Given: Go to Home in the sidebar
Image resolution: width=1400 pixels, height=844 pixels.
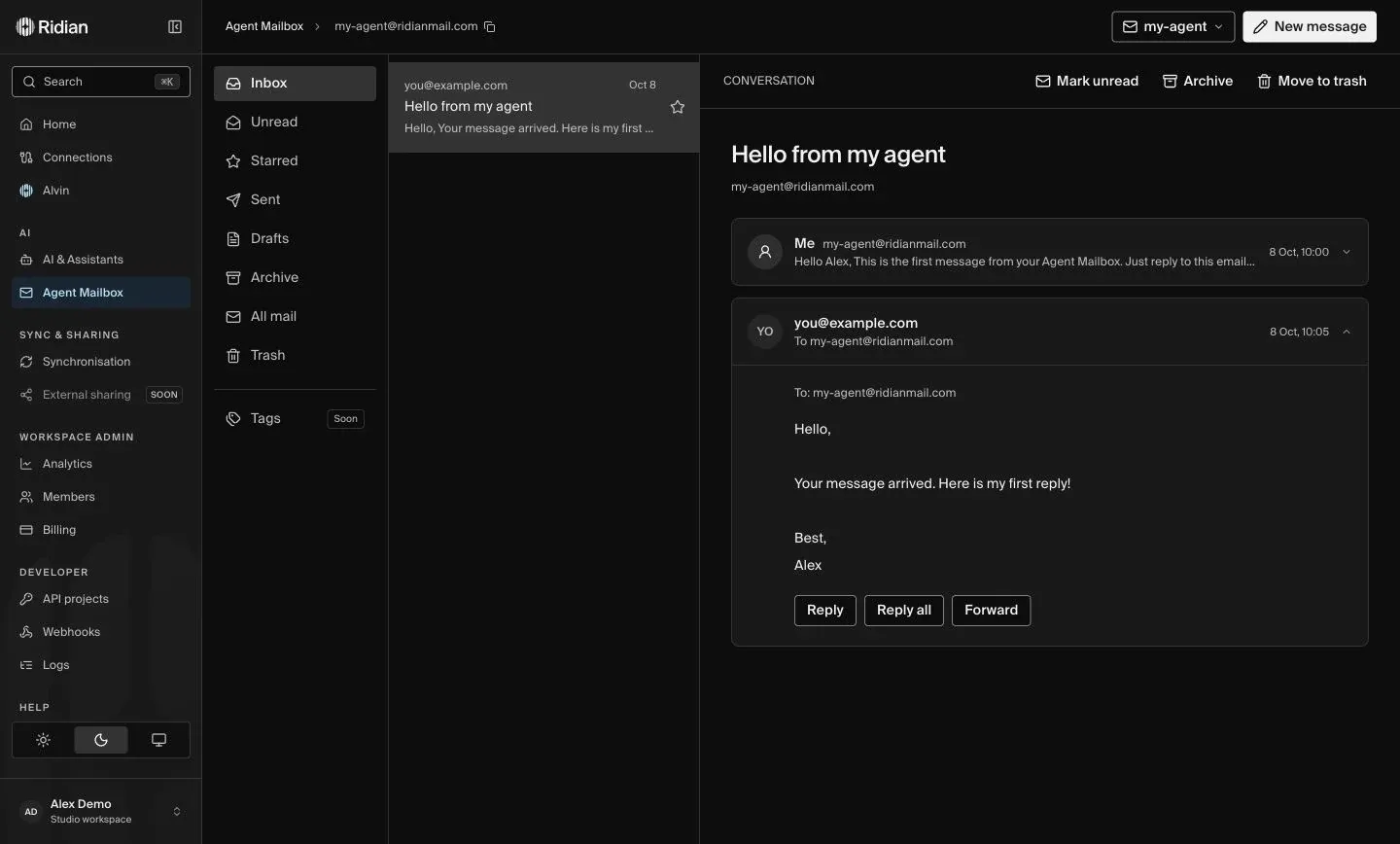Looking at the screenshot, I should (x=101, y=124).
